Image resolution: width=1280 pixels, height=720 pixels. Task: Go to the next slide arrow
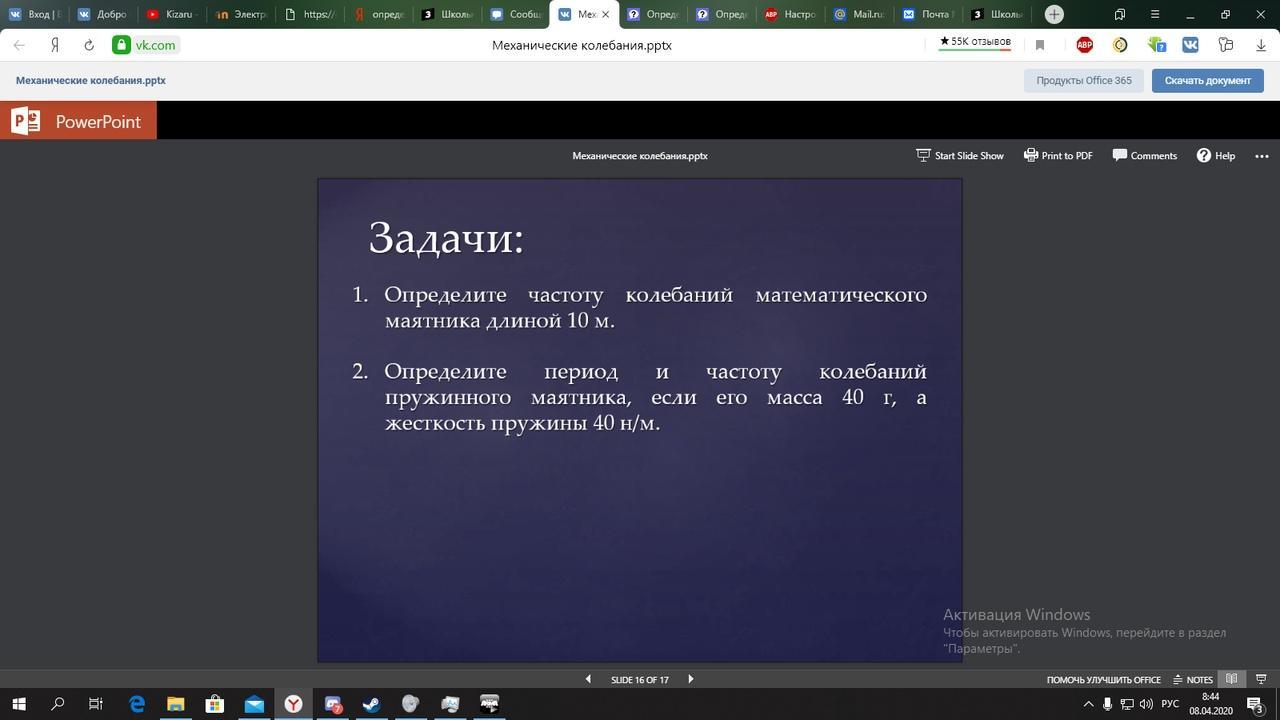tap(690, 679)
